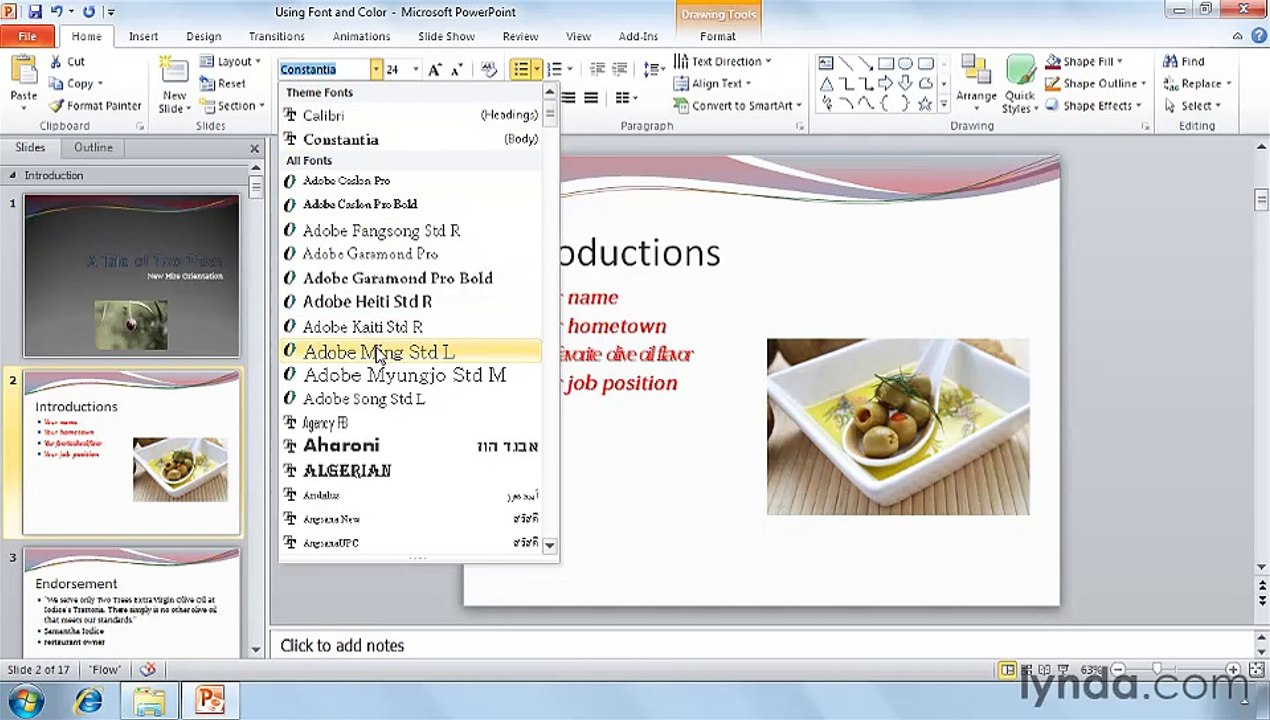The width and height of the screenshot is (1270, 720).
Task: Open Align Text dropdown
Action: pos(713,83)
